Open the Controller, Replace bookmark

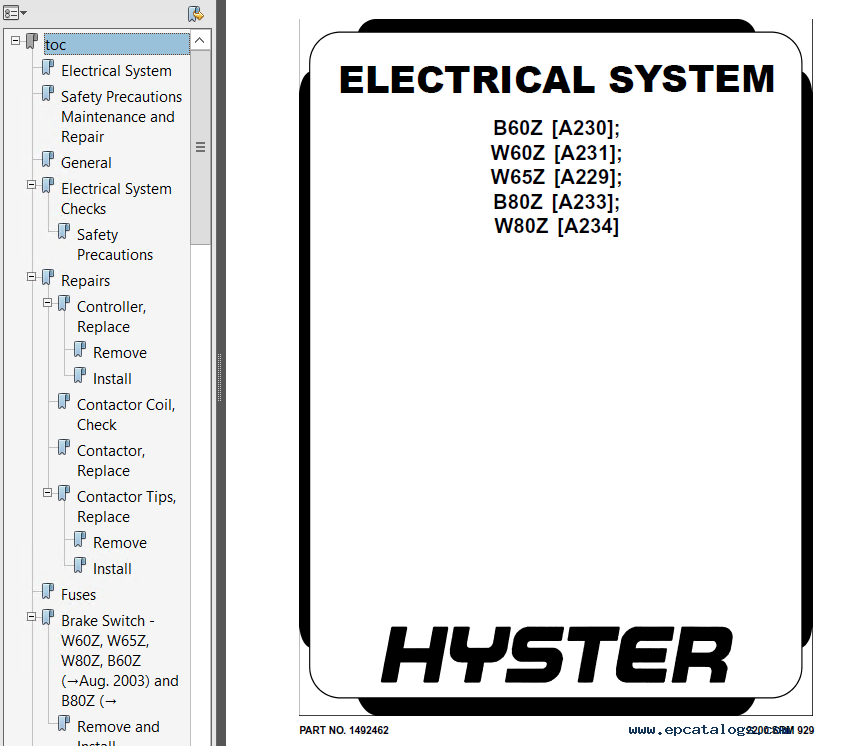[x=112, y=316]
